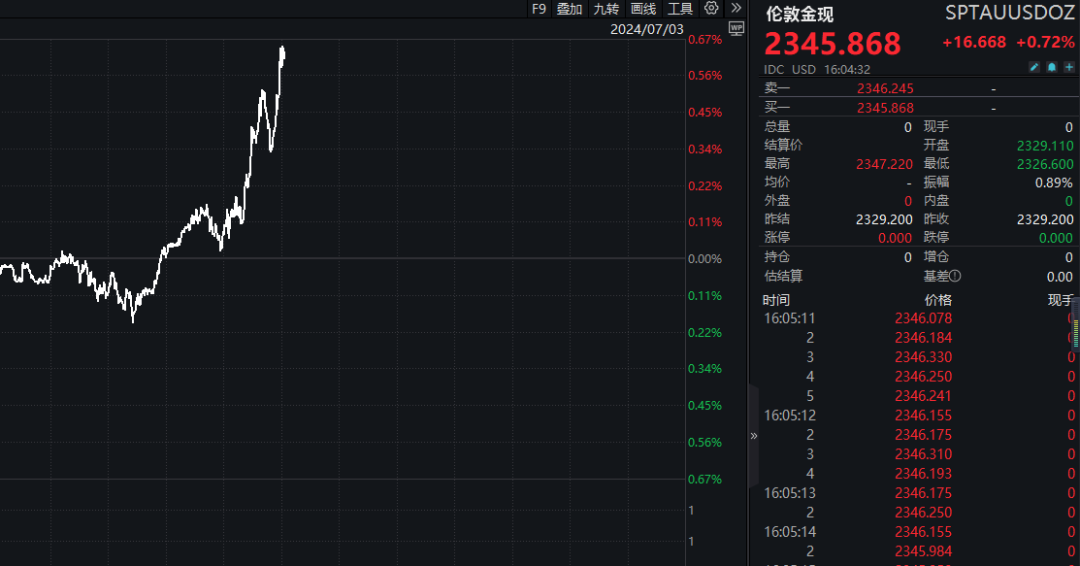The height and width of the screenshot is (566, 1080).
Task: Click the SPTAUUSDOZ ticker code
Action: coord(1010,13)
